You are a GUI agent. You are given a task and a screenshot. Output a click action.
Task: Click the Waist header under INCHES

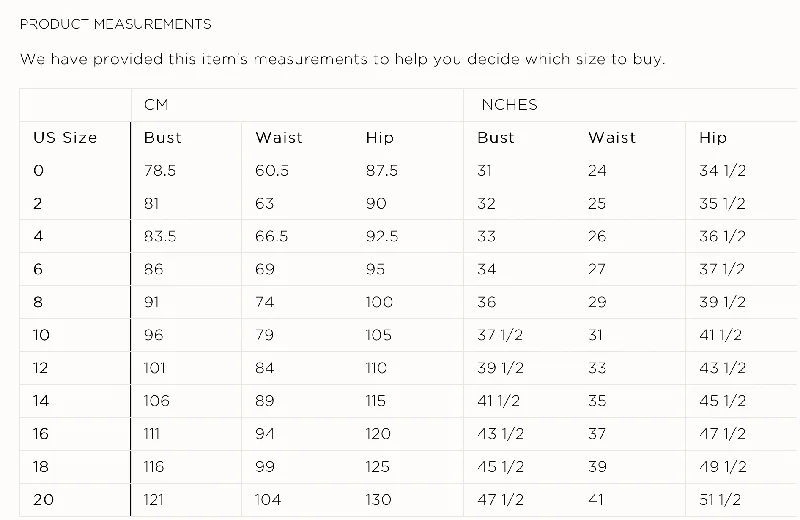coord(612,138)
